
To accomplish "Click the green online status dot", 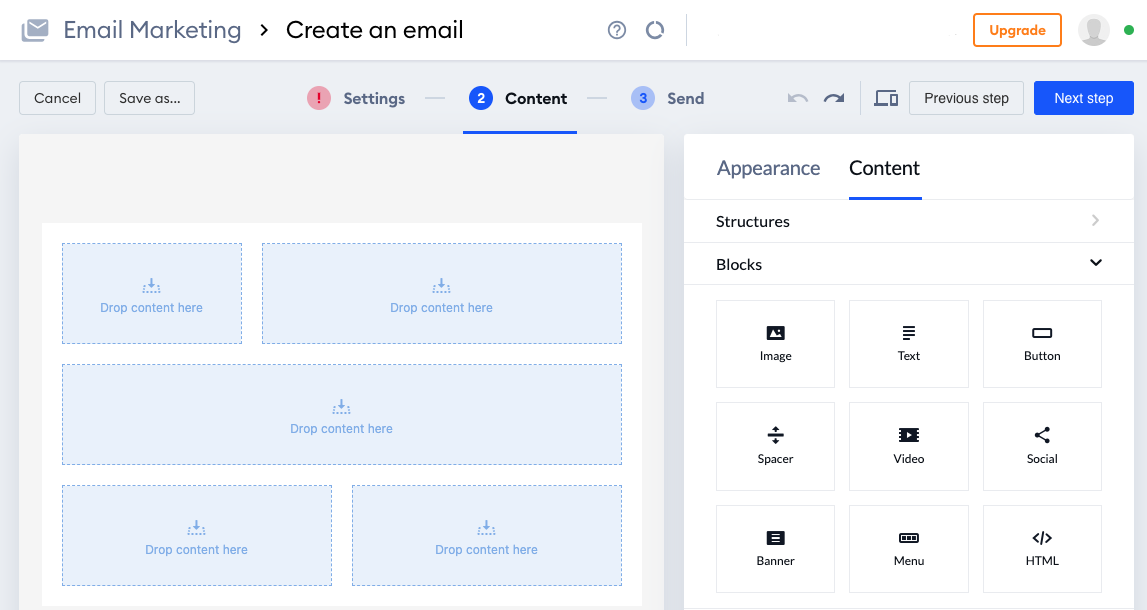I will click(x=1129, y=30).
